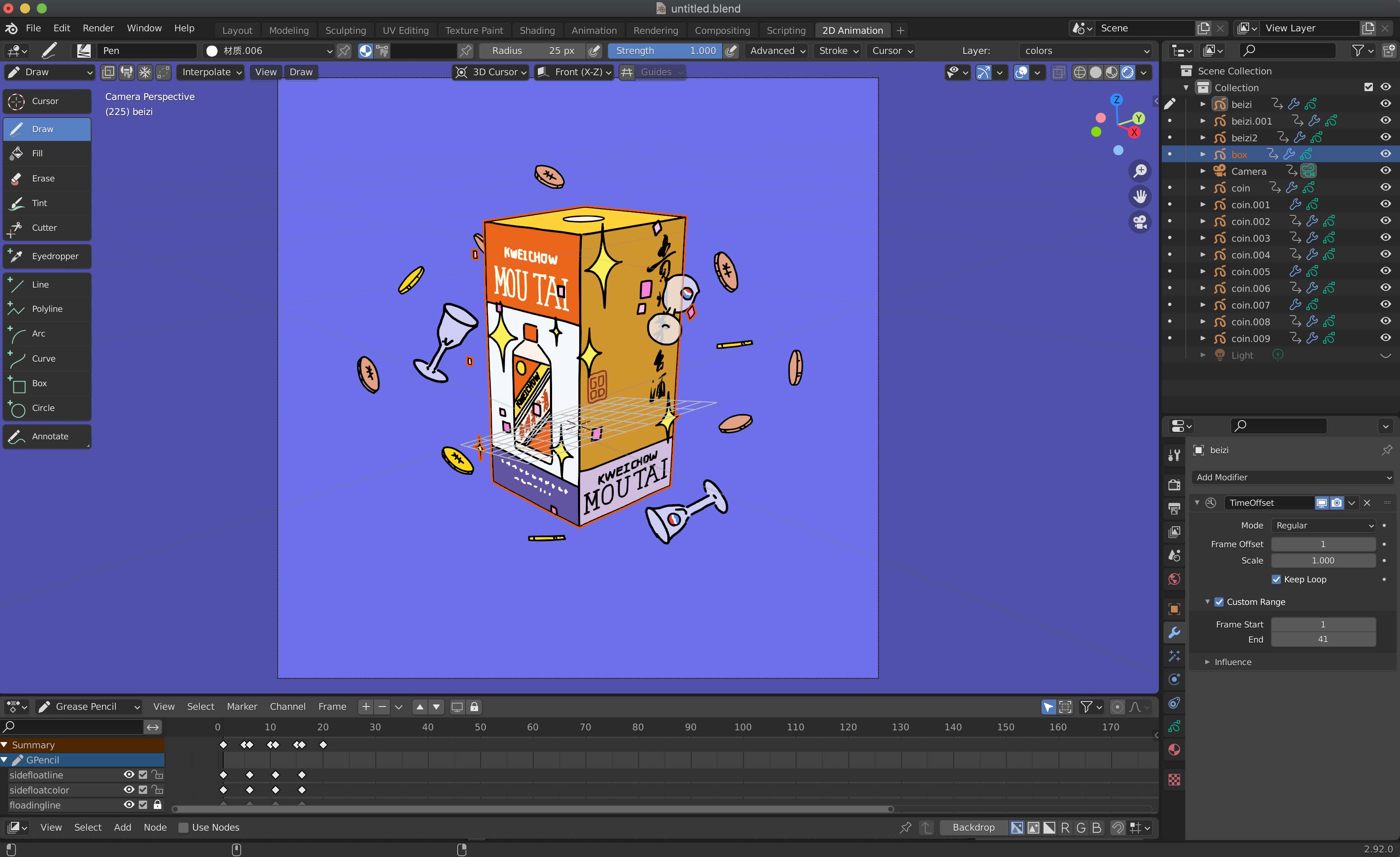Toggle visibility of sidefloatline layer
Screen dimensions: 1400x857
pyautogui.click(x=129, y=775)
